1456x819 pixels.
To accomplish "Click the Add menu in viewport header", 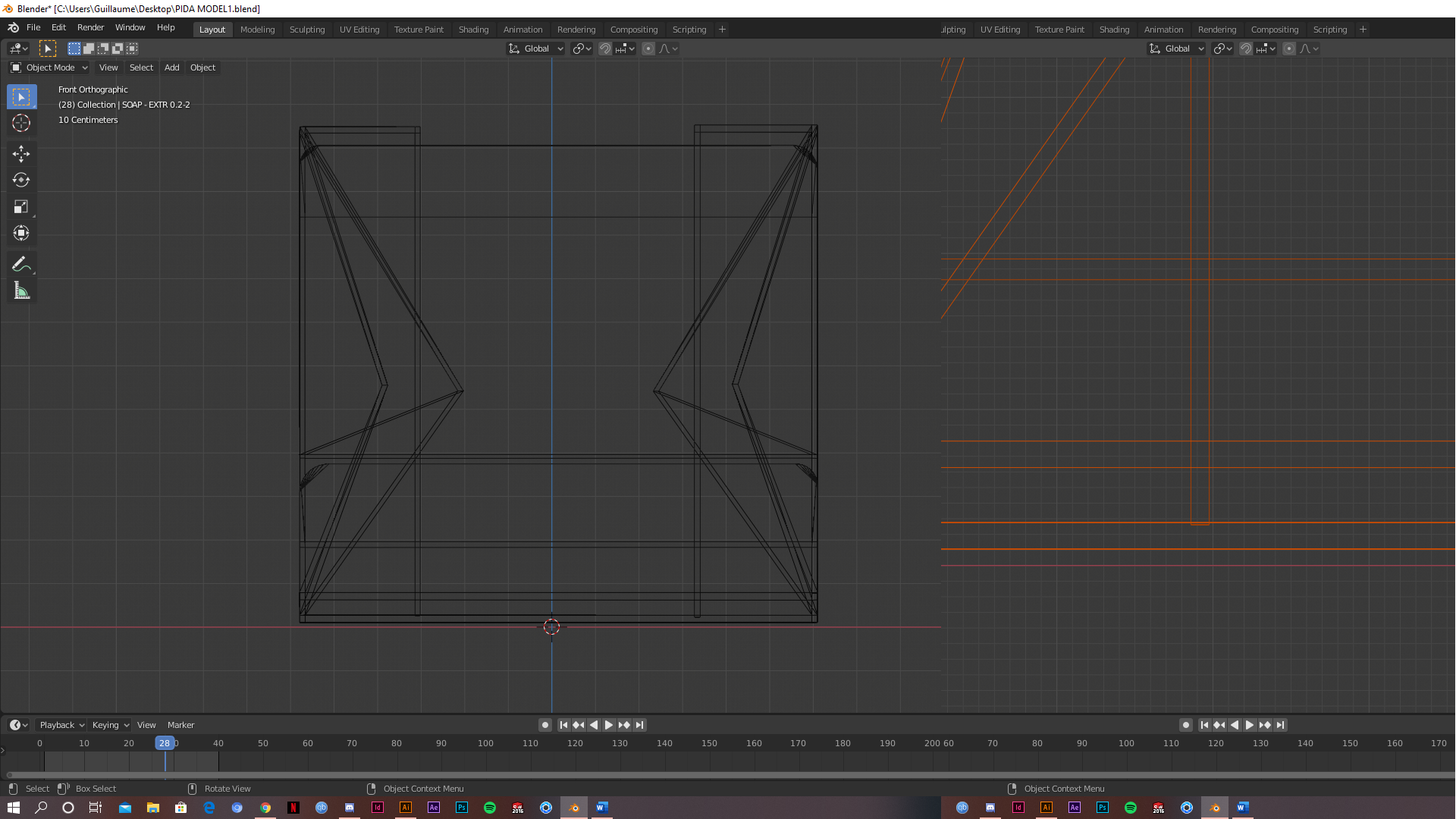I will (x=172, y=67).
